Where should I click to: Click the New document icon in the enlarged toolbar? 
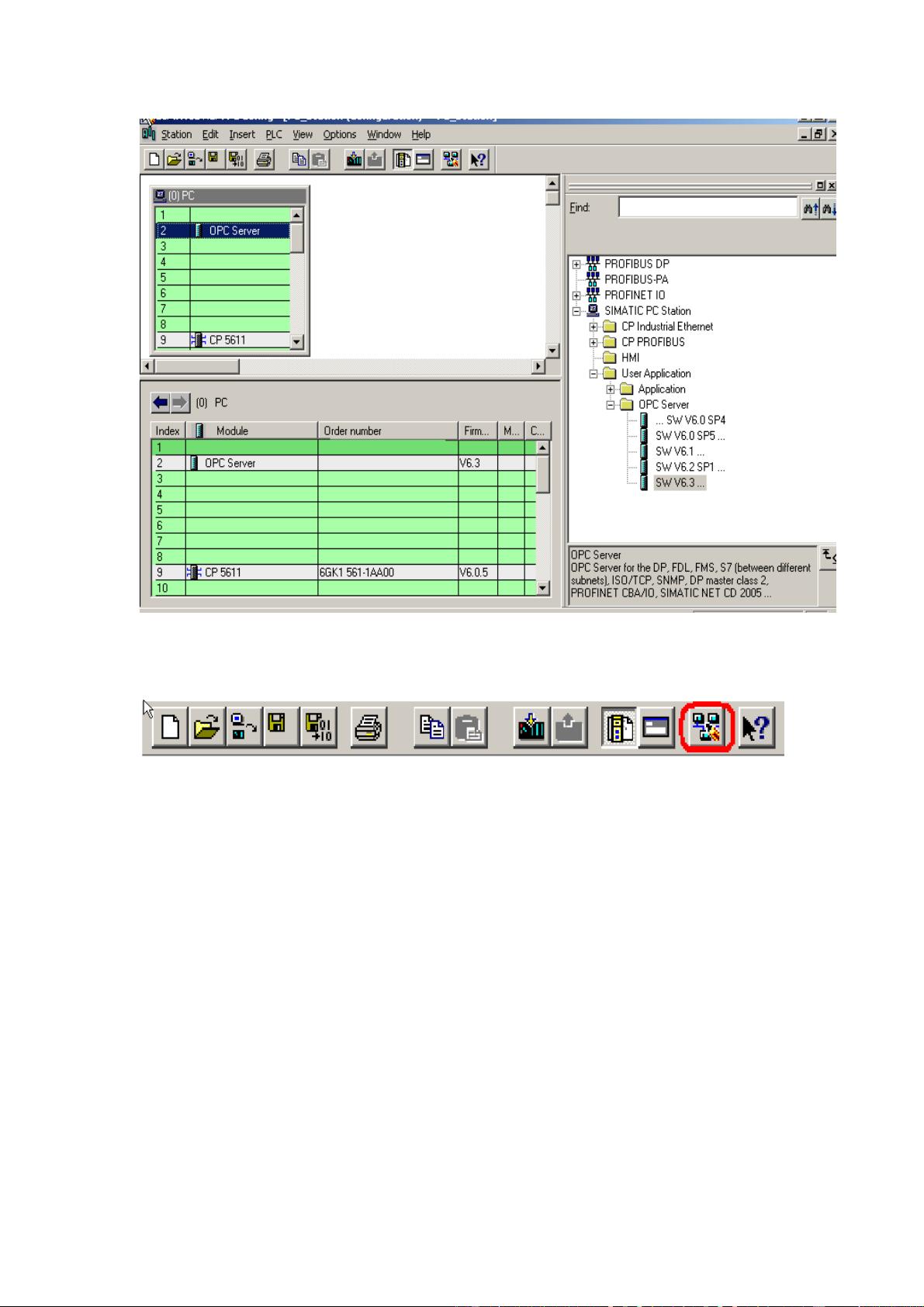[x=169, y=728]
